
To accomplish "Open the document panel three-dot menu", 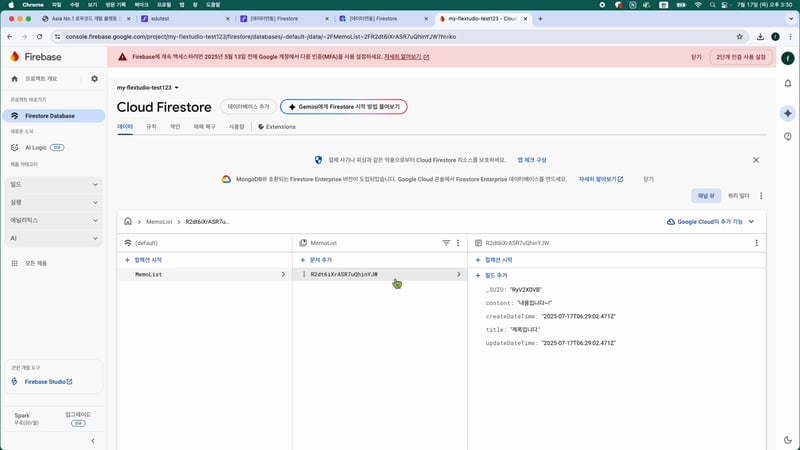I will pos(757,243).
